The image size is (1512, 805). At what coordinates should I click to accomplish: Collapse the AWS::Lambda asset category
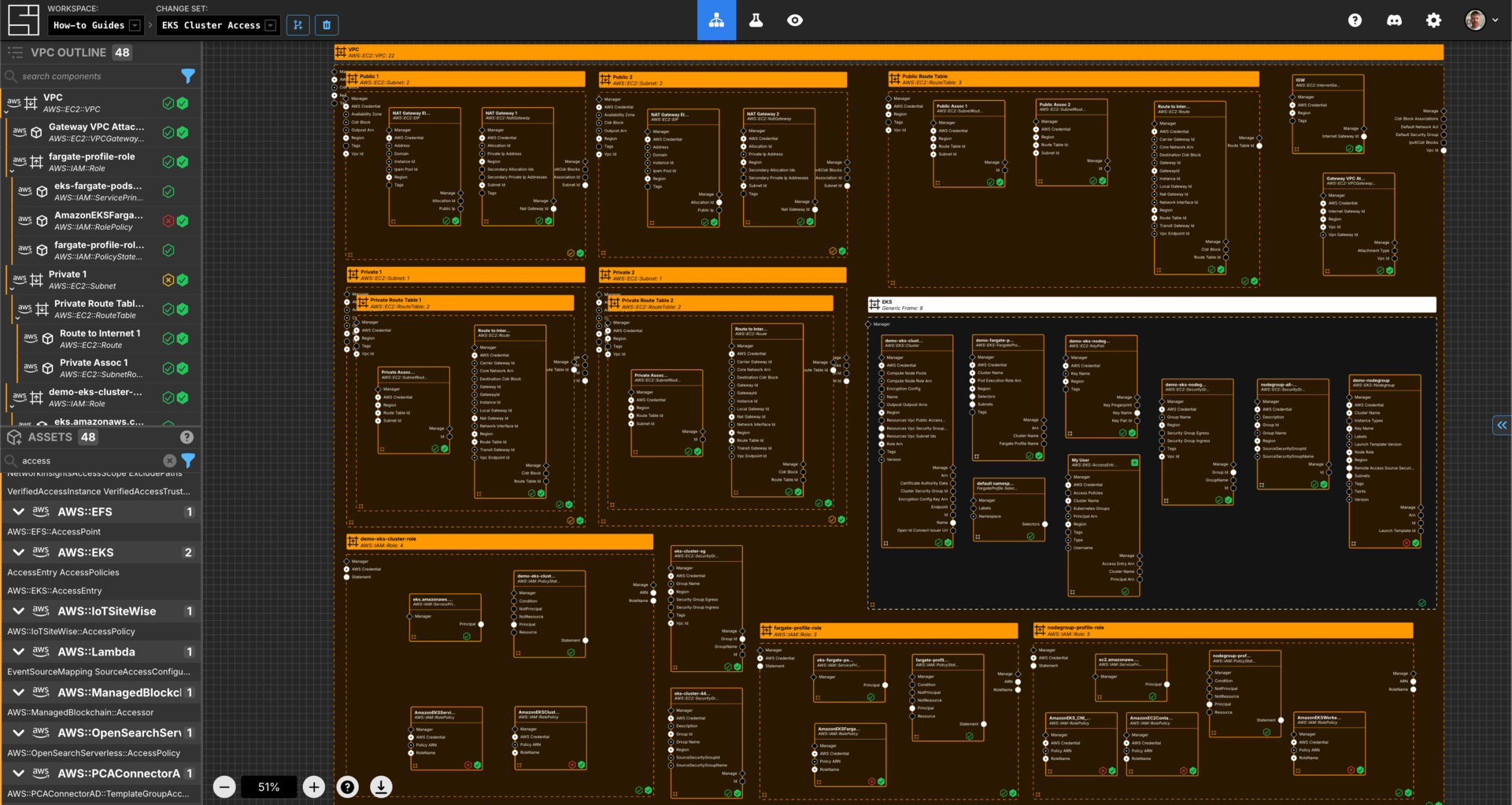coord(18,652)
